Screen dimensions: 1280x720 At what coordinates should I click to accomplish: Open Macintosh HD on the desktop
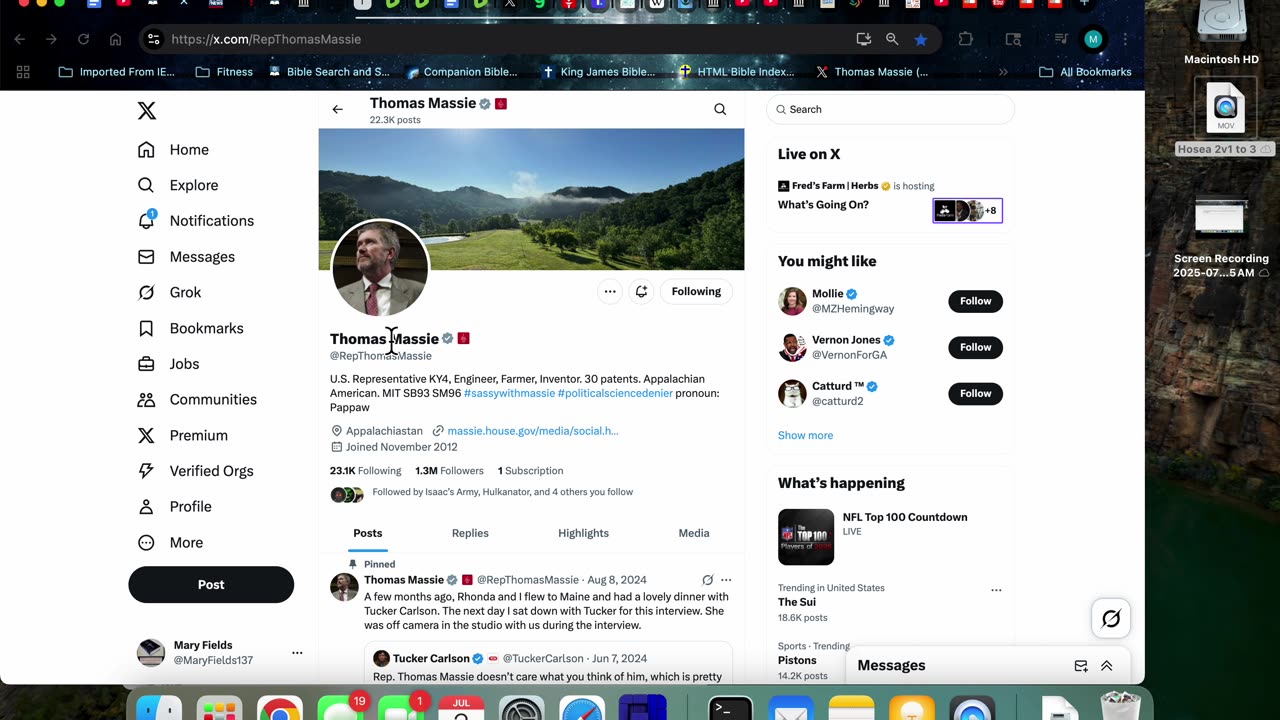[x=1221, y=35]
